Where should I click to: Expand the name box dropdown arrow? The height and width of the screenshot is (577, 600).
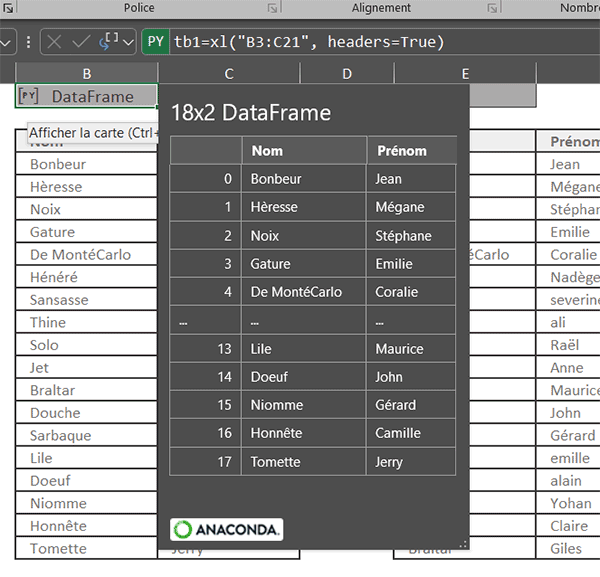coord(5,42)
